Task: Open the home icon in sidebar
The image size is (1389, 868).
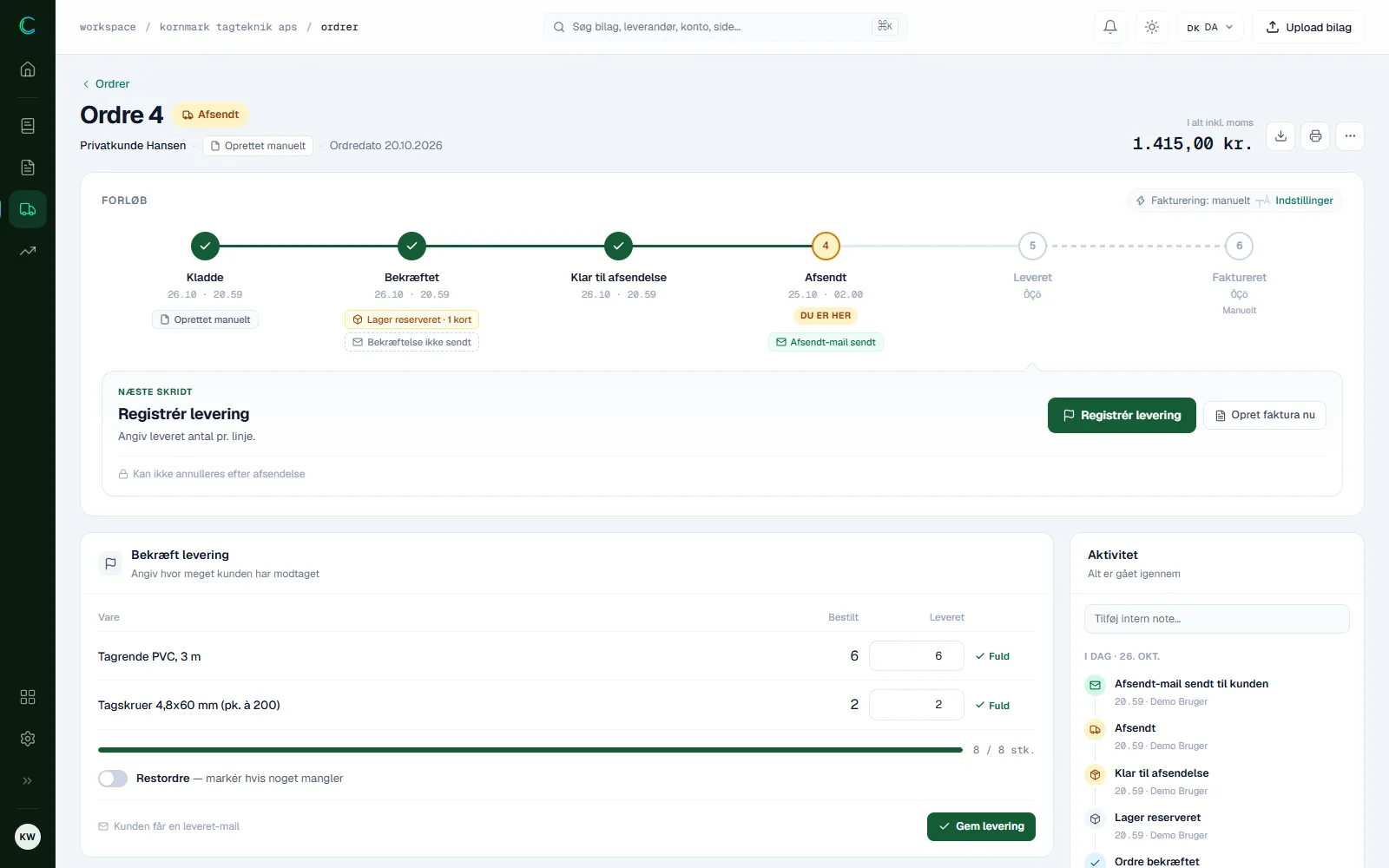Action: pyautogui.click(x=28, y=69)
